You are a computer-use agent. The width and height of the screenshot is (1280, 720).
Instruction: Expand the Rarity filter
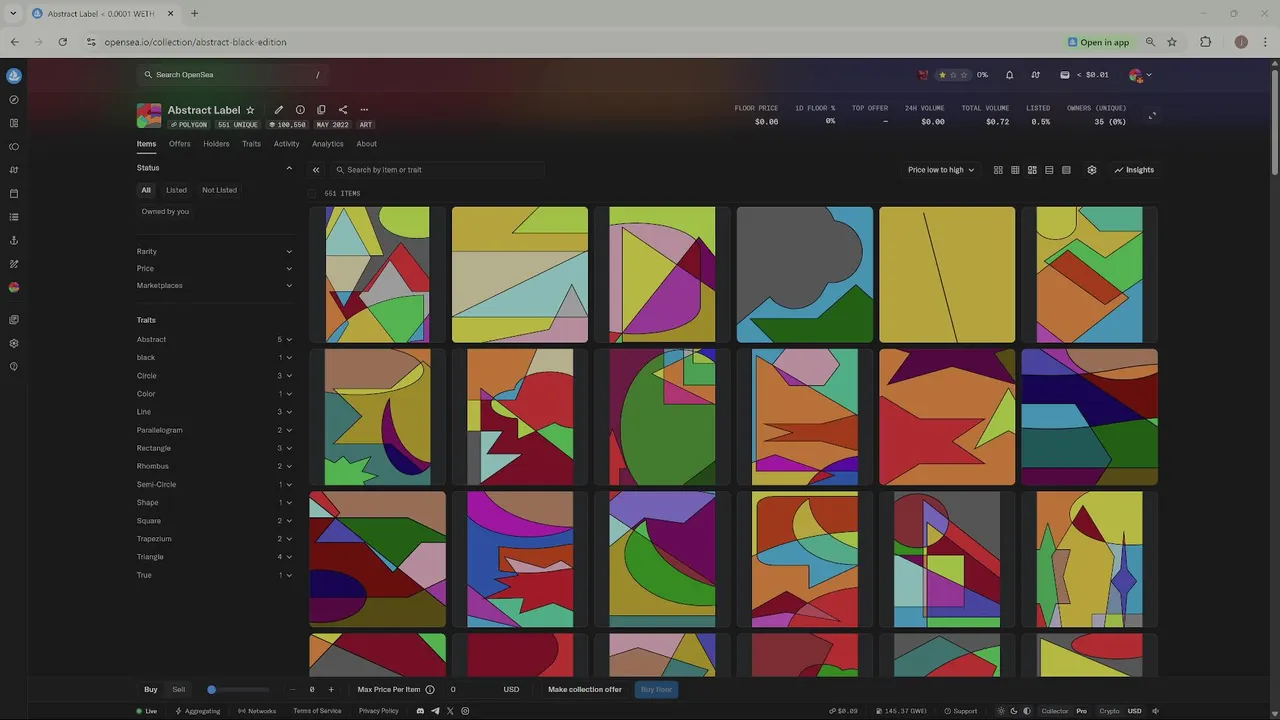pos(215,251)
